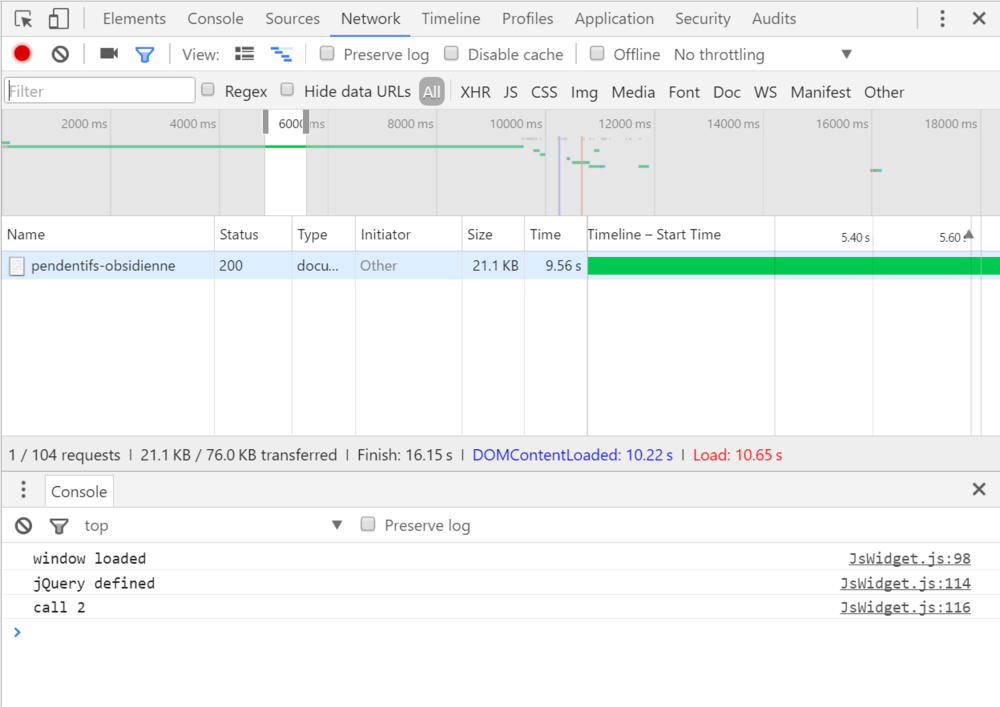Filter requests by Other
Screen dimensions: 1000x707
coord(884,92)
